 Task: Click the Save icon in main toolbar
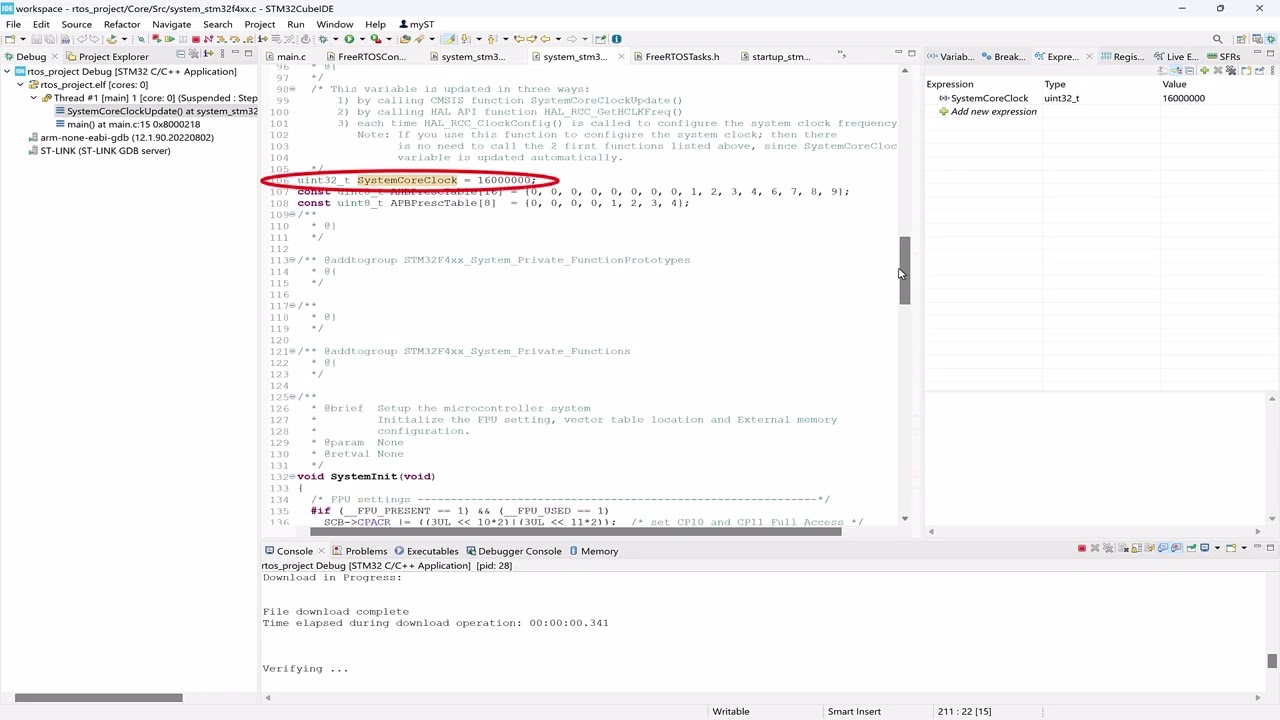[36, 39]
